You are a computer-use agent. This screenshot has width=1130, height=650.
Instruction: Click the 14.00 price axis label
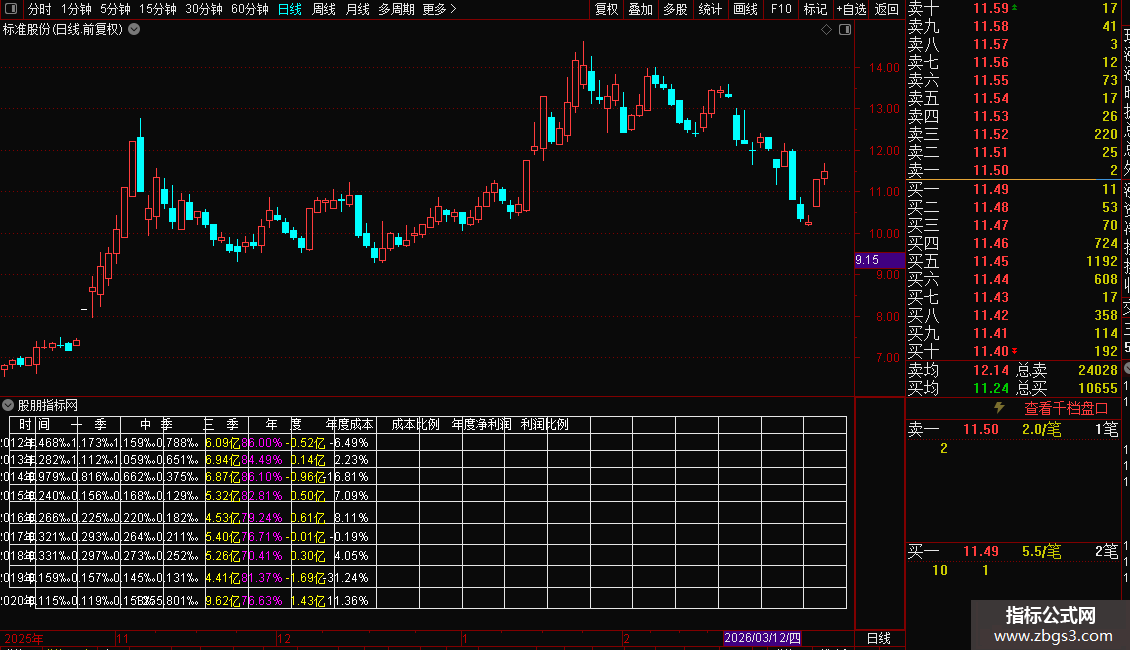coord(884,68)
